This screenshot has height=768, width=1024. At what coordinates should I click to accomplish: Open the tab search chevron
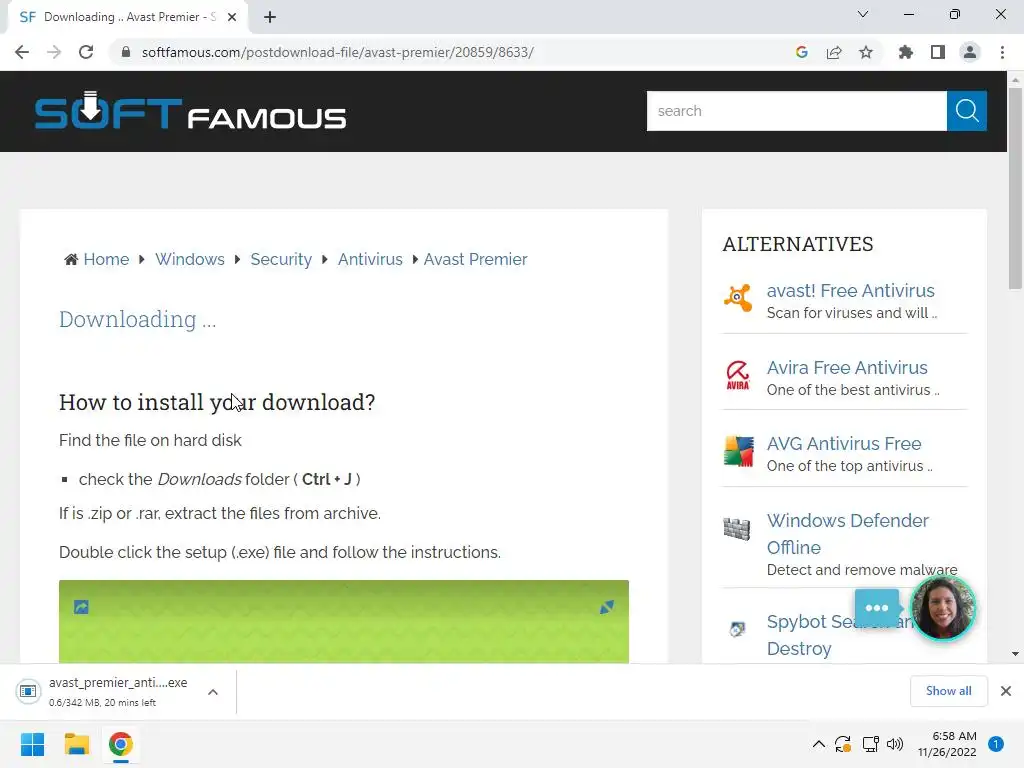click(x=863, y=14)
